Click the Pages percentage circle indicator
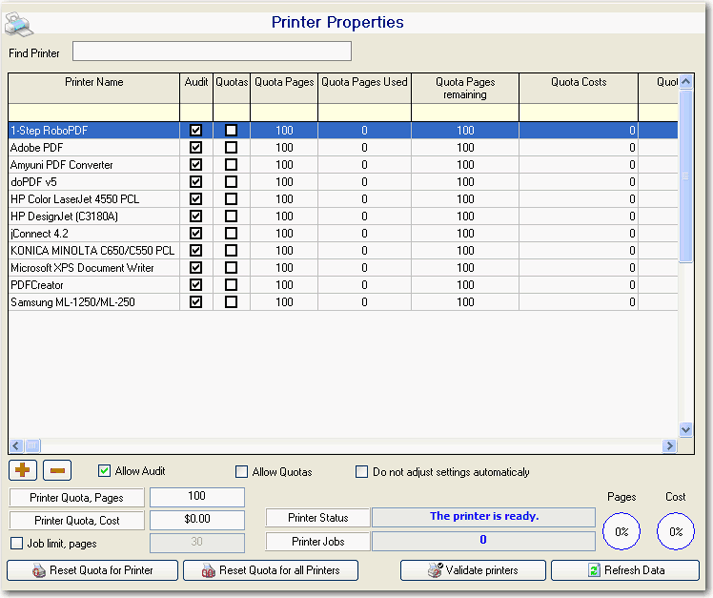713x598 pixels. (621, 531)
